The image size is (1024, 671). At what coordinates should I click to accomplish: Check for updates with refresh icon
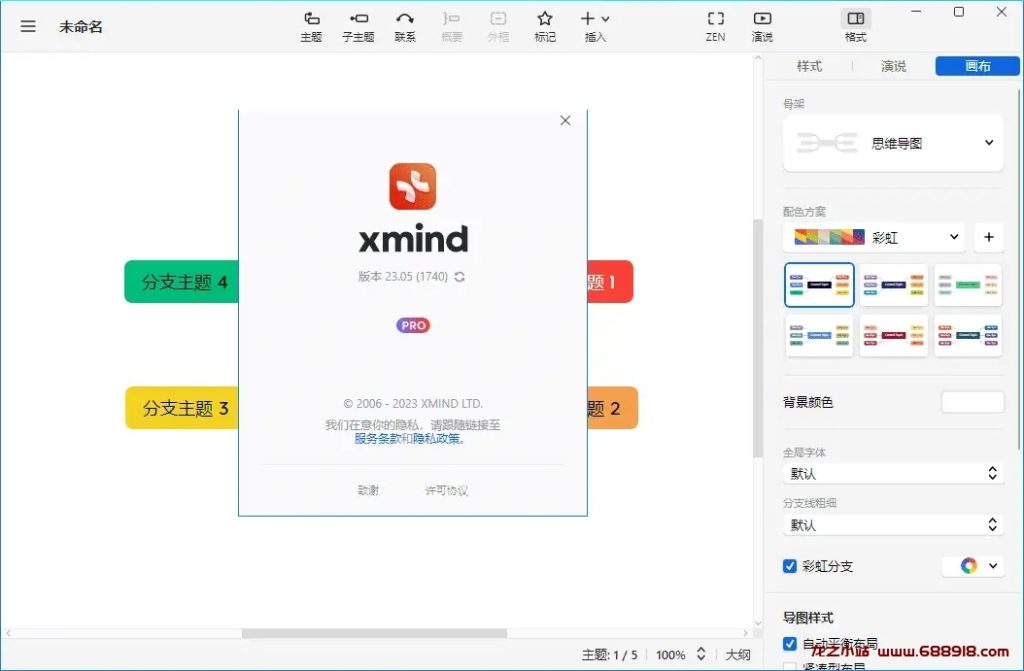coord(460,277)
